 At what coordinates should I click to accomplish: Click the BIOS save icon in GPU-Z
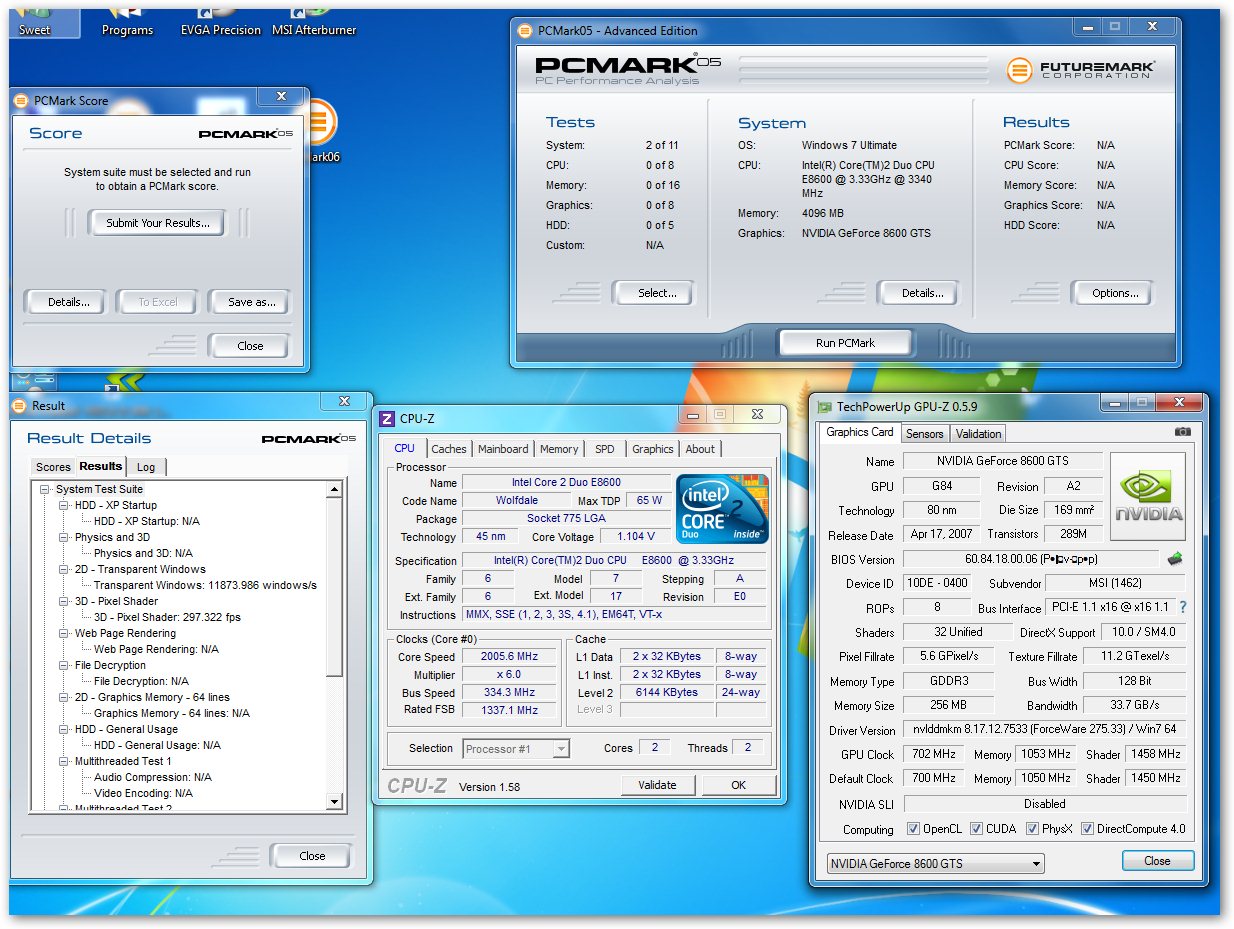1174,559
